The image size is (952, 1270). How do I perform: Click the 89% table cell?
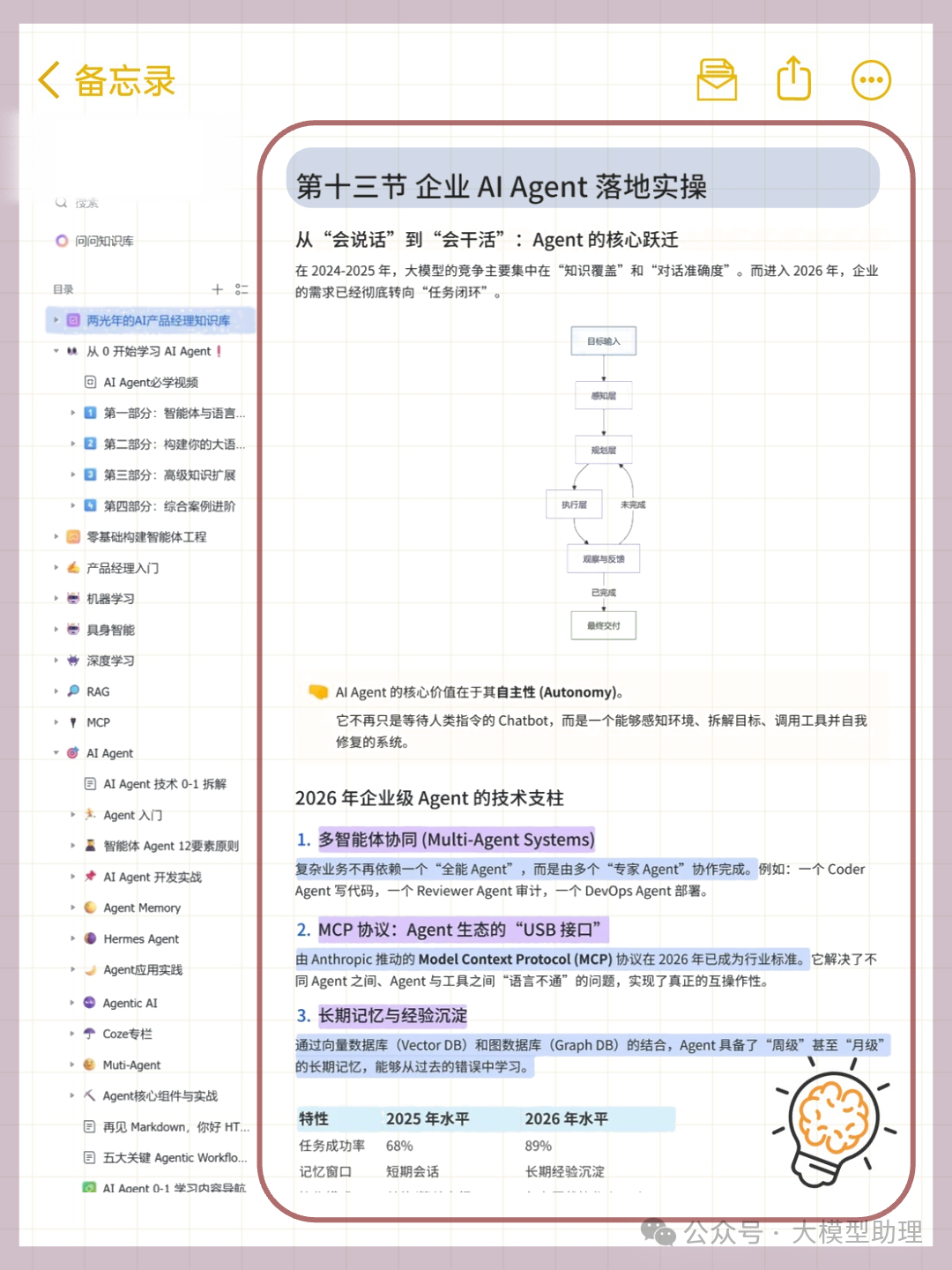click(x=539, y=1146)
